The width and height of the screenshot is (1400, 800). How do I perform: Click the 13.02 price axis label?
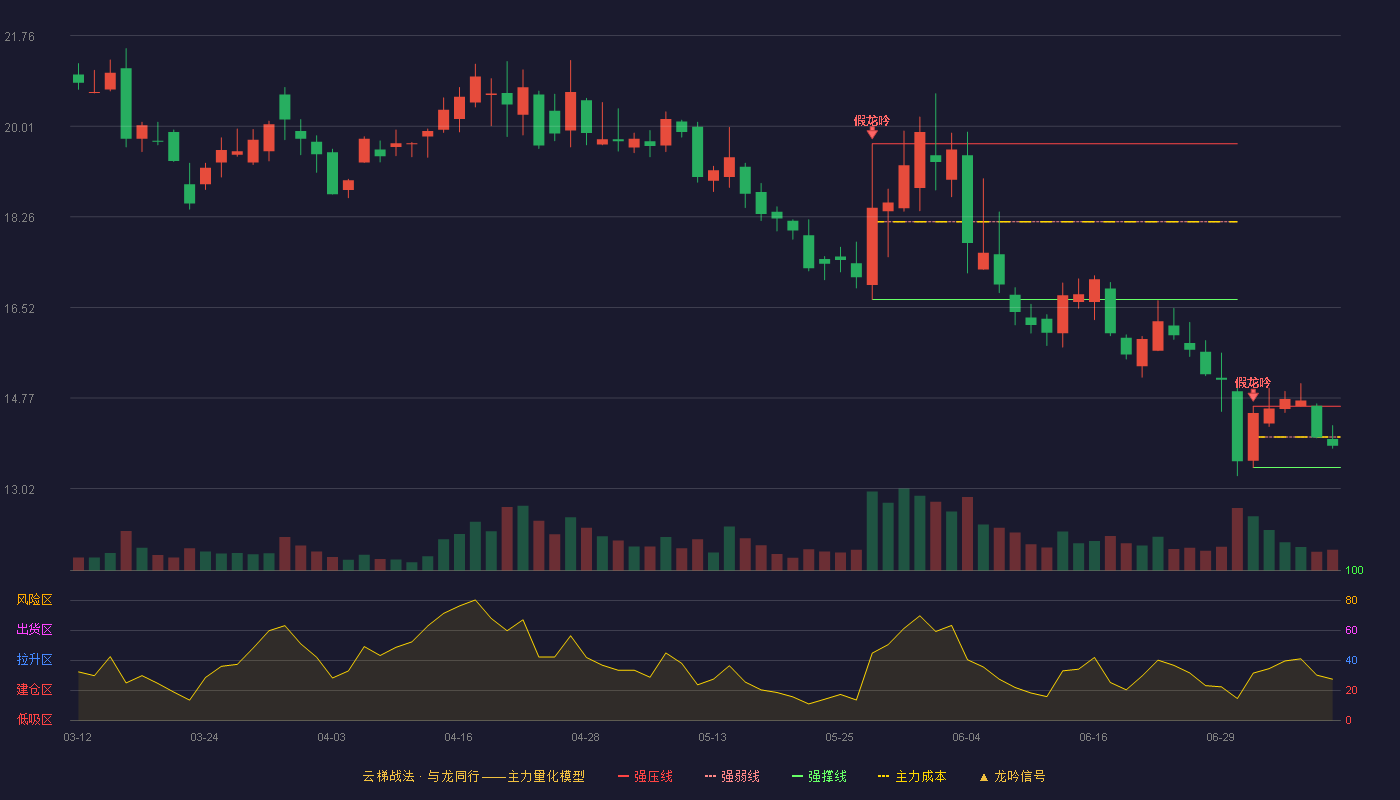click(x=19, y=489)
